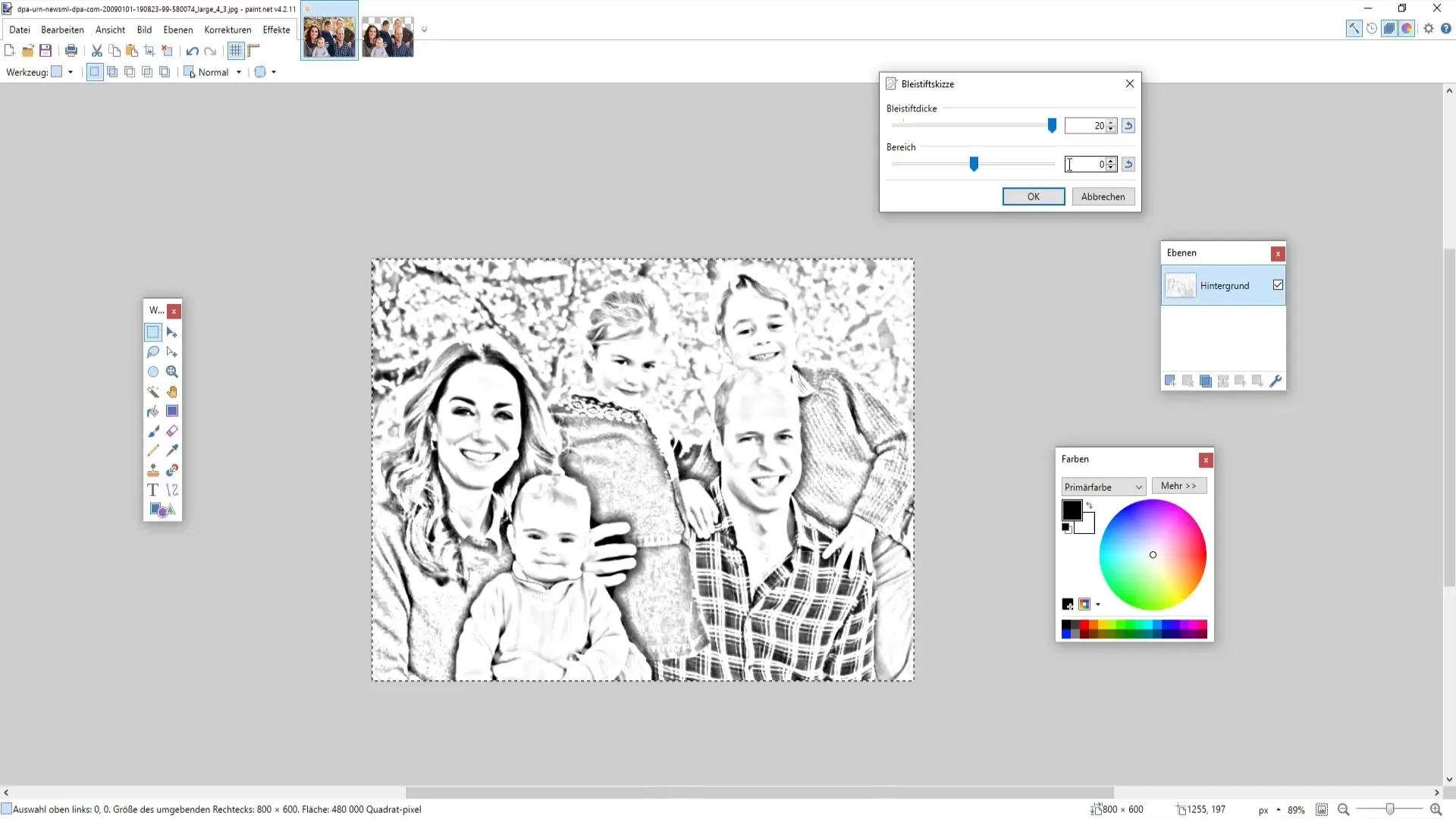Select the Gradient tool
1456x819 pixels.
(x=172, y=411)
